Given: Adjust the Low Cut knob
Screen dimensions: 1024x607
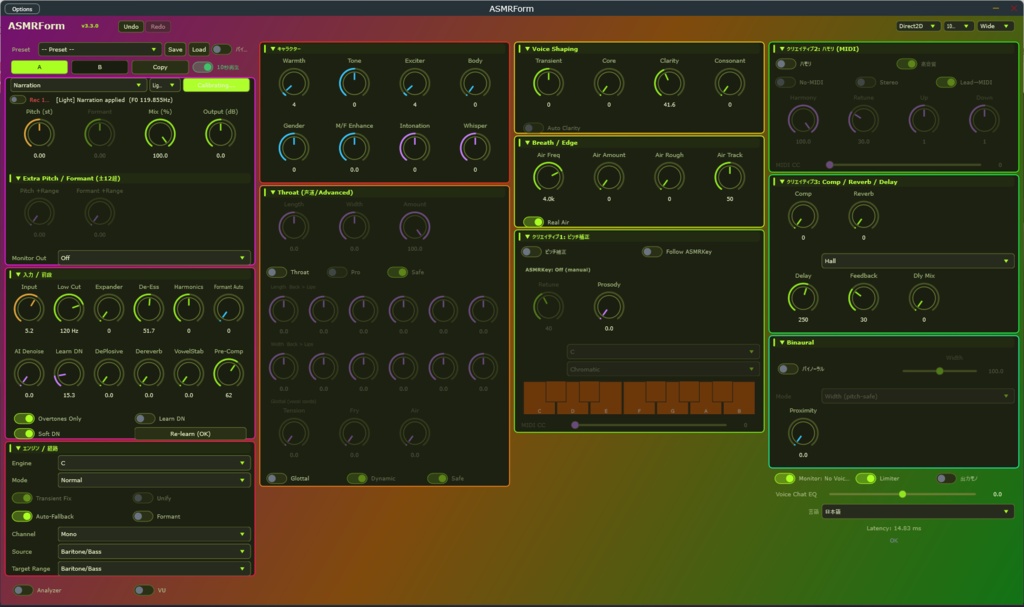Looking at the screenshot, I should (x=69, y=308).
